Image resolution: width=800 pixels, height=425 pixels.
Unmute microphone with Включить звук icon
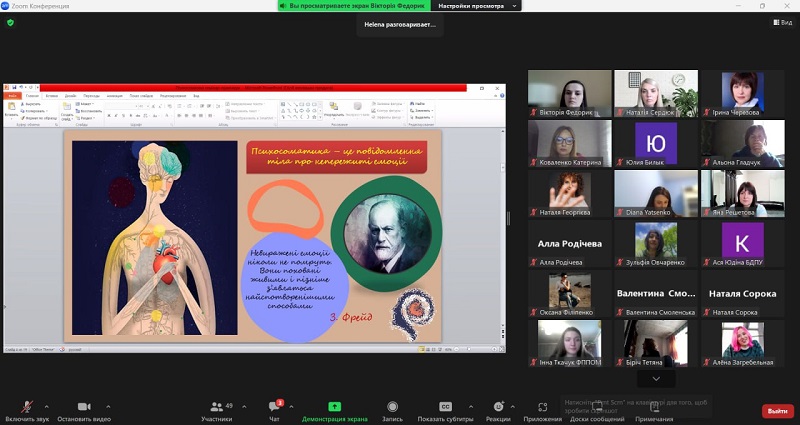coord(26,406)
